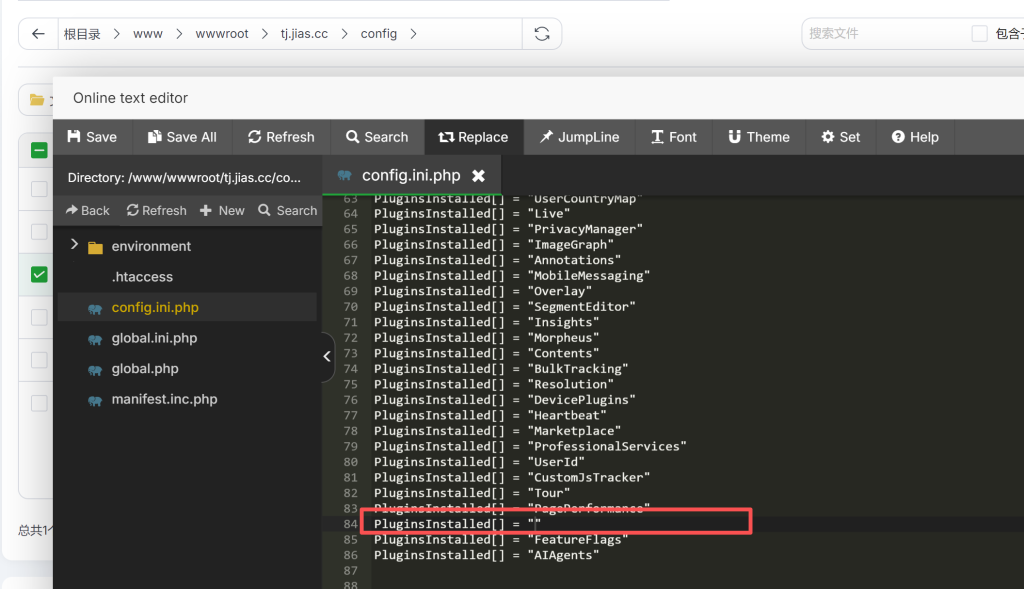Image resolution: width=1024 pixels, height=589 pixels.
Task: Click Search in the directory sidebar
Action: pos(288,210)
